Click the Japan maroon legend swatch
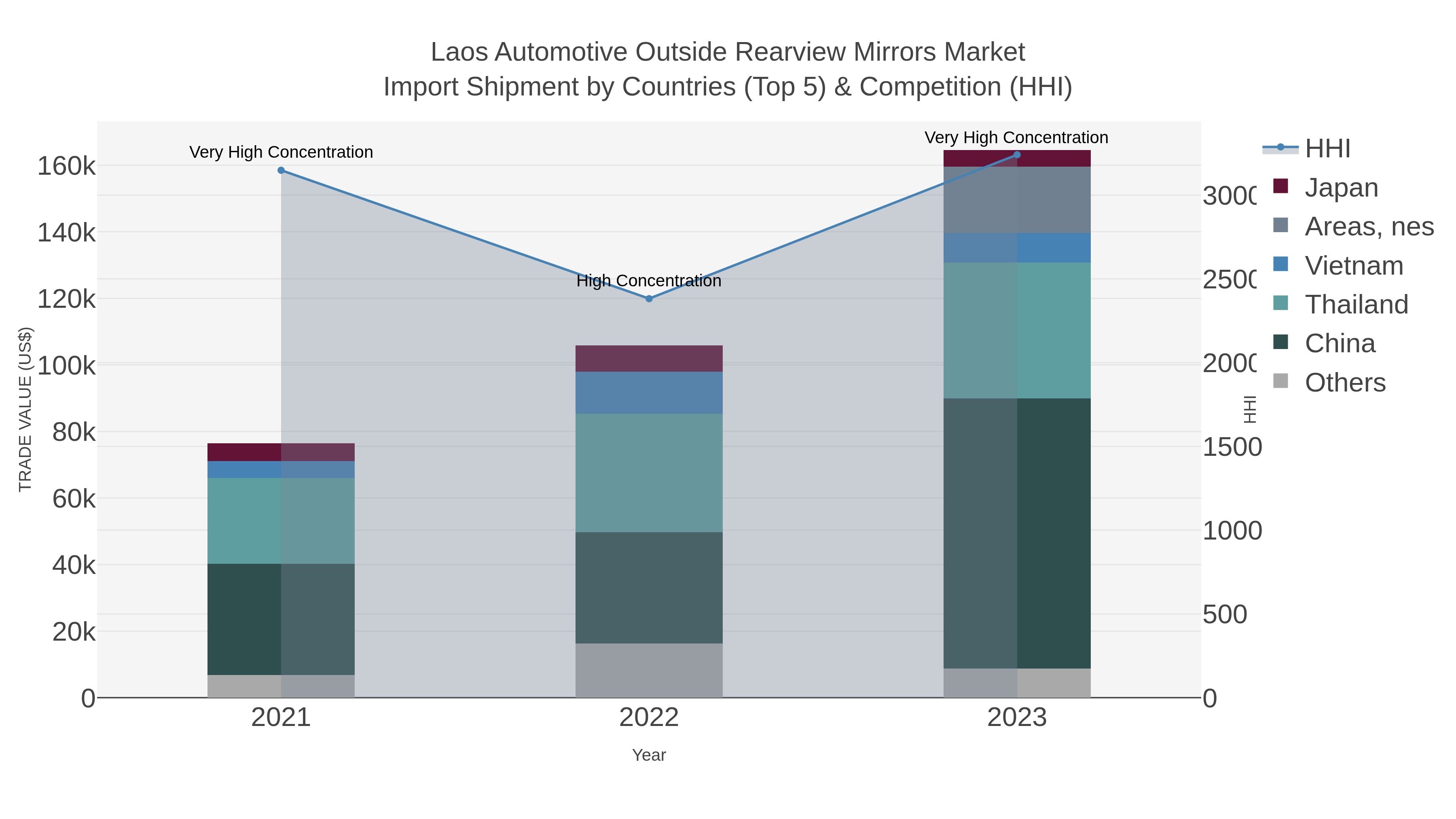 pos(1281,186)
